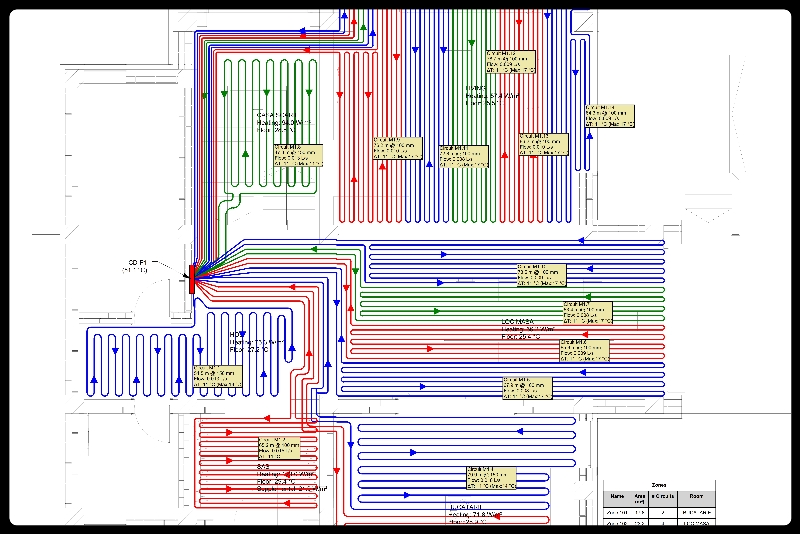
Task: Click yellow circuit tag on right-side horizontal red loops
Action: click(x=585, y=351)
